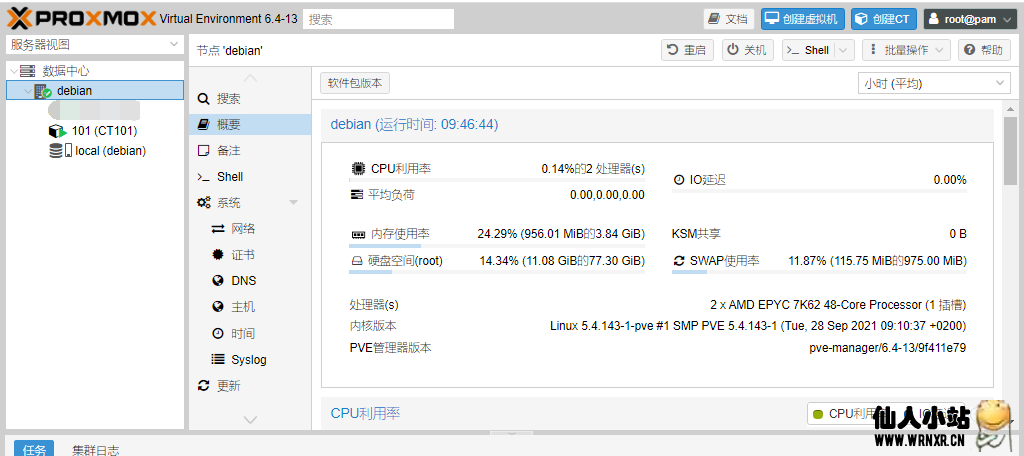Switch to the 任务 tasks tab
1024x456 pixels.
(x=33, y=449)
